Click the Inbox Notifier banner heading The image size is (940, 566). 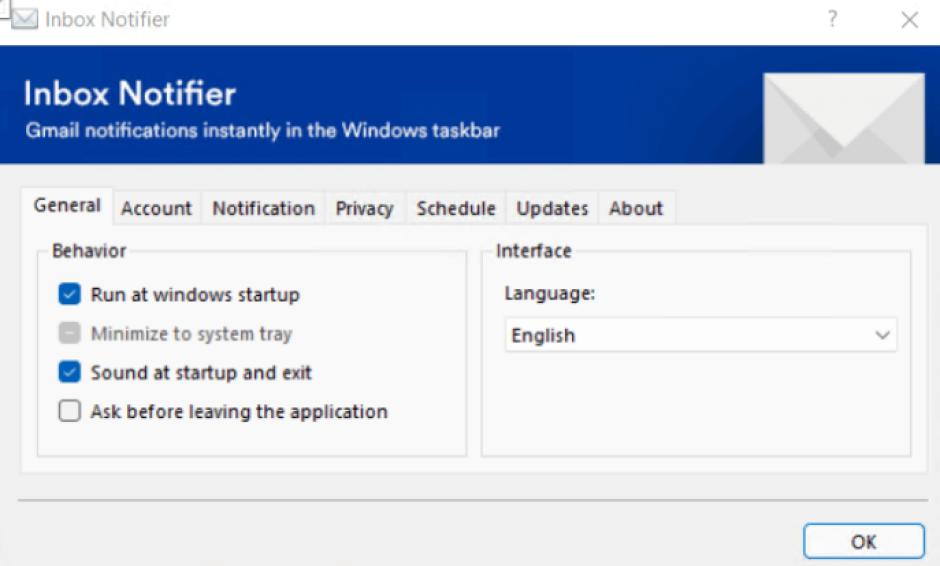pos(130,94)
